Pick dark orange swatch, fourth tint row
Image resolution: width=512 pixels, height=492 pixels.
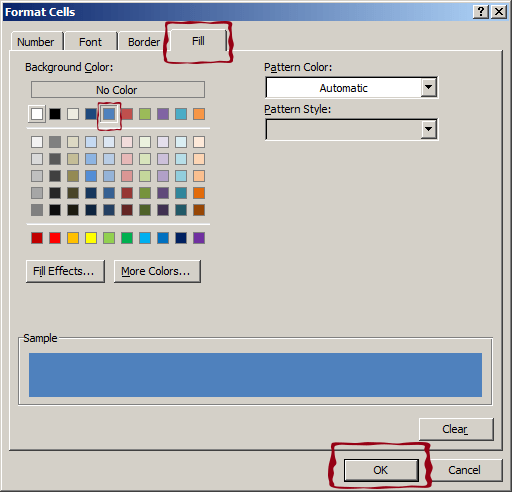(199, 193)
